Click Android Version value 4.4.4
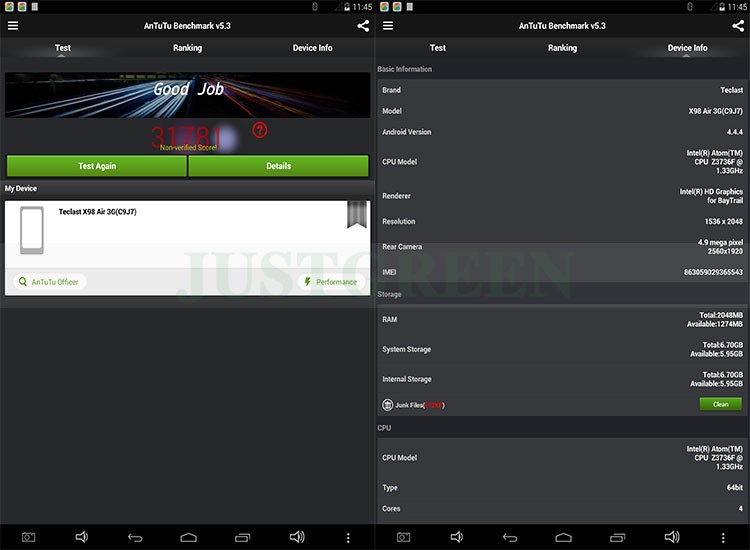The image size is (750, 550). pos(735,132)
